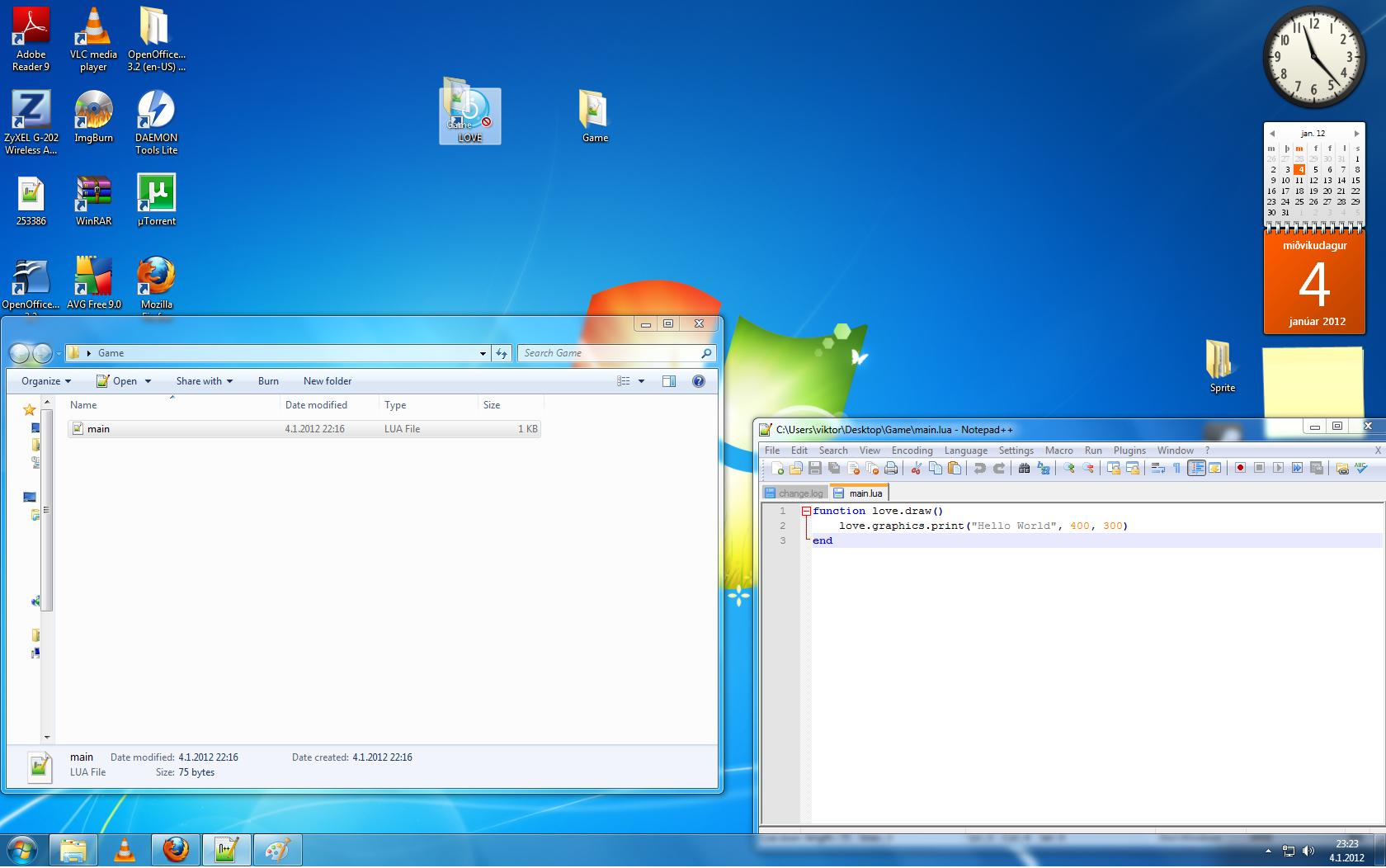Open the Encoding menu in Notepad++
The width and height of the screenshot is (1386, 868).
pyautogui.click(x=912, y=451)
